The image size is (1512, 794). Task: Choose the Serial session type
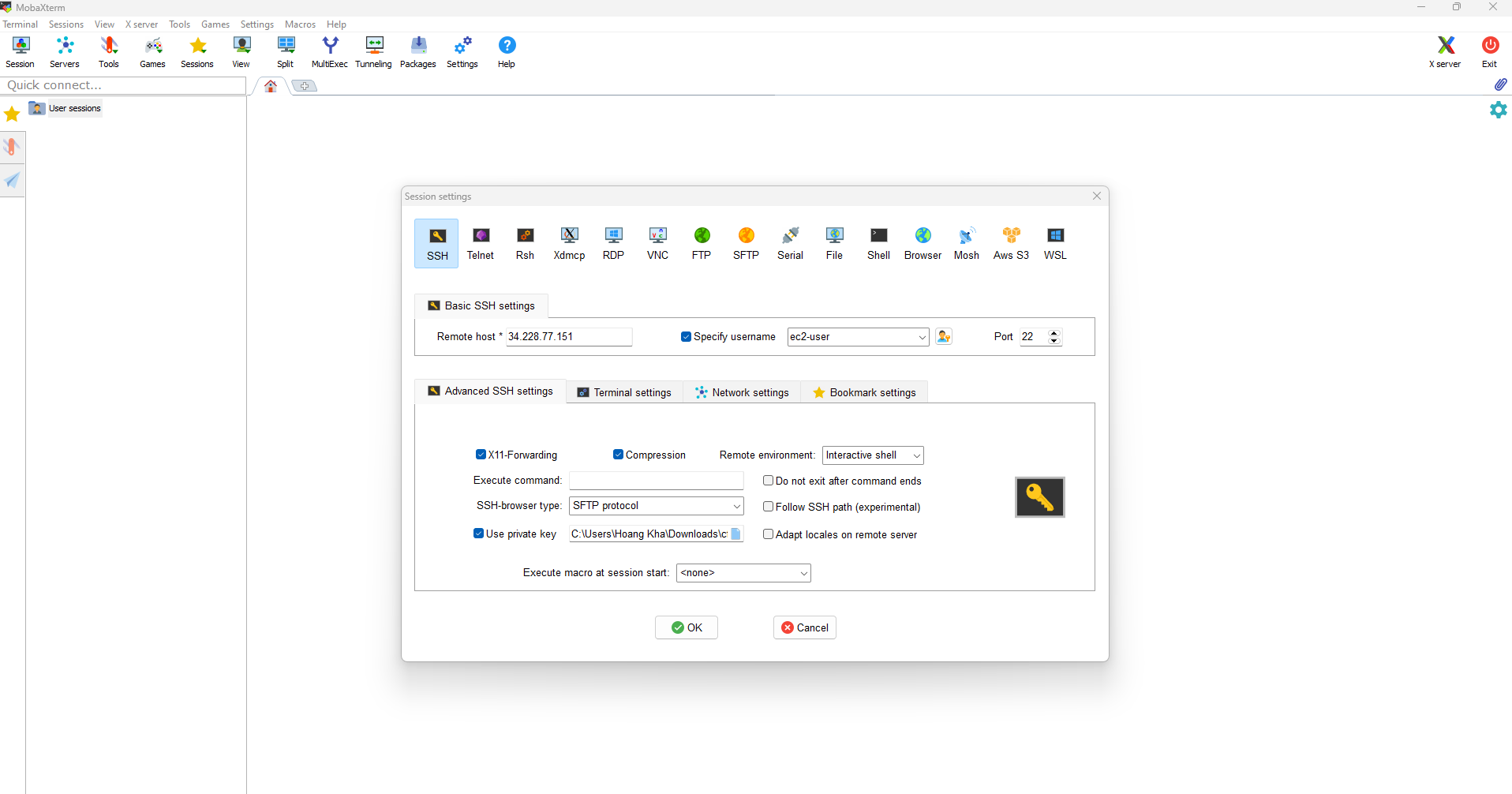click(x=790, y=243)
